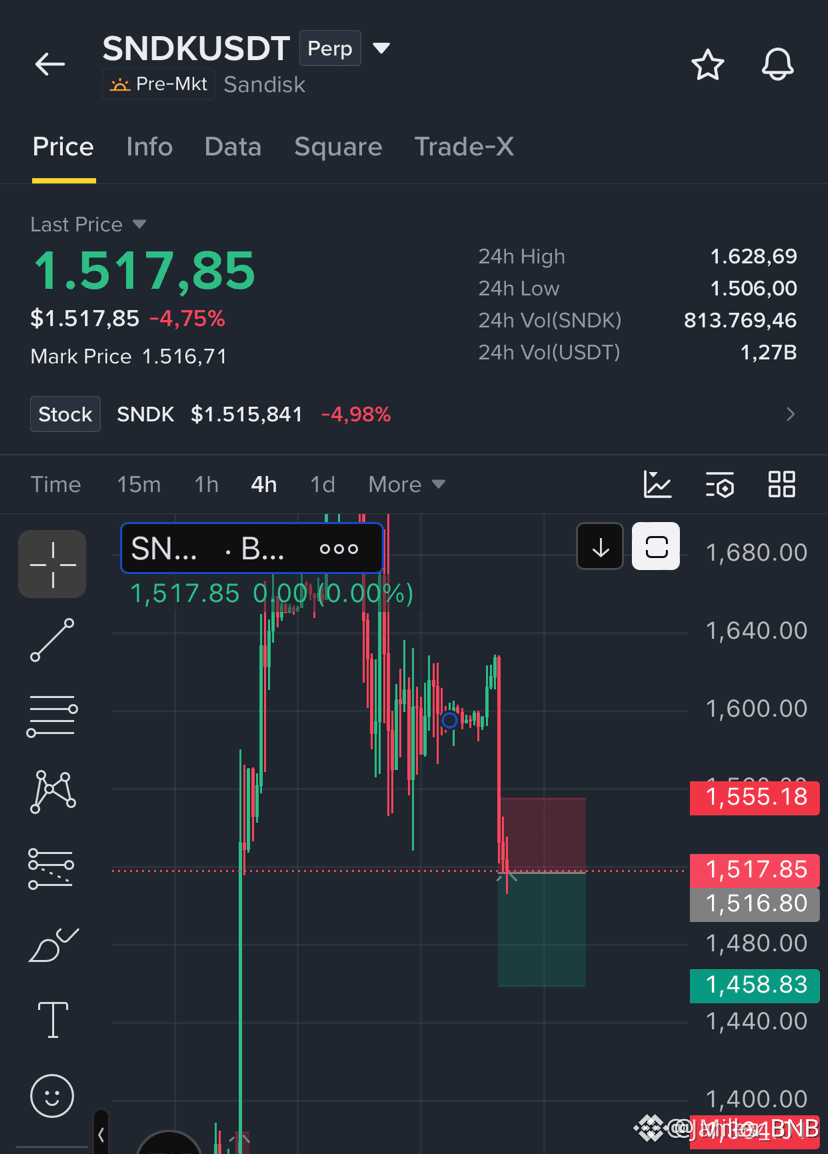Open the Stock SNDK details row
Viewport: 828px width, 1154px height.
[x=414, y=414]
